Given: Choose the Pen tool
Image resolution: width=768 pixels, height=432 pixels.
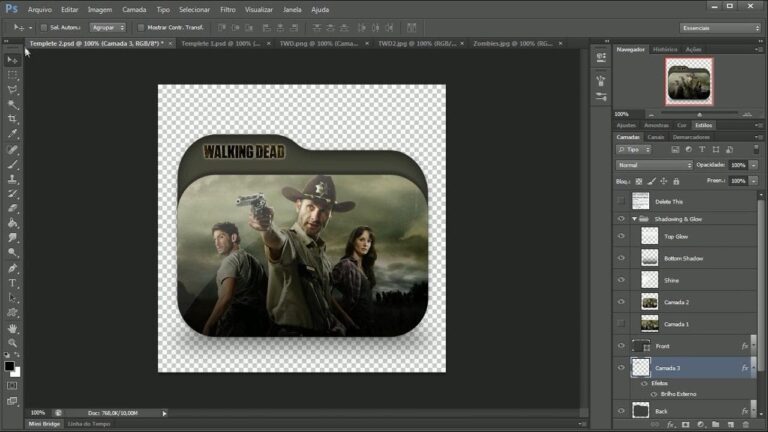Looking at the screenshot, I should 12,268.
